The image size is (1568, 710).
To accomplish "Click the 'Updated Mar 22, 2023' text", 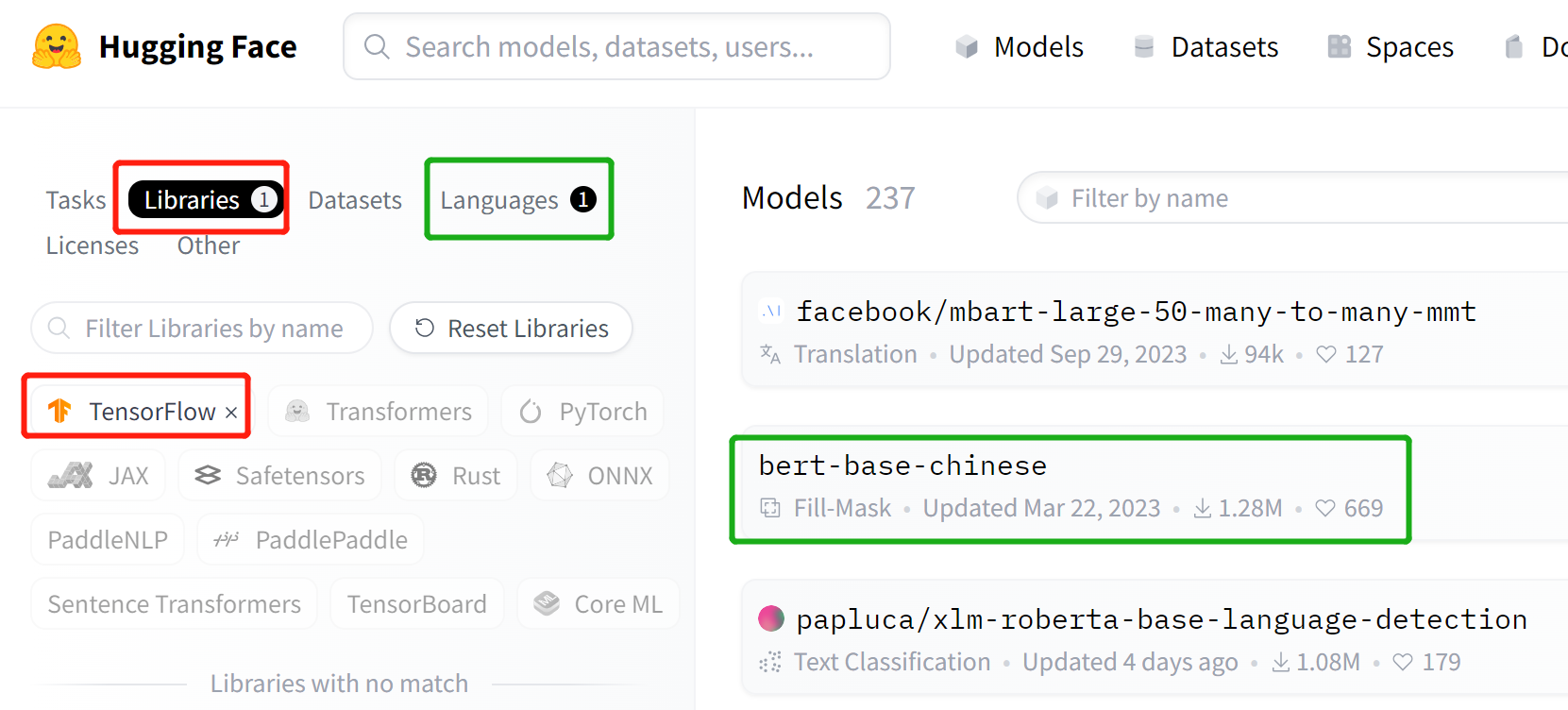I will tap(1041, 508).
